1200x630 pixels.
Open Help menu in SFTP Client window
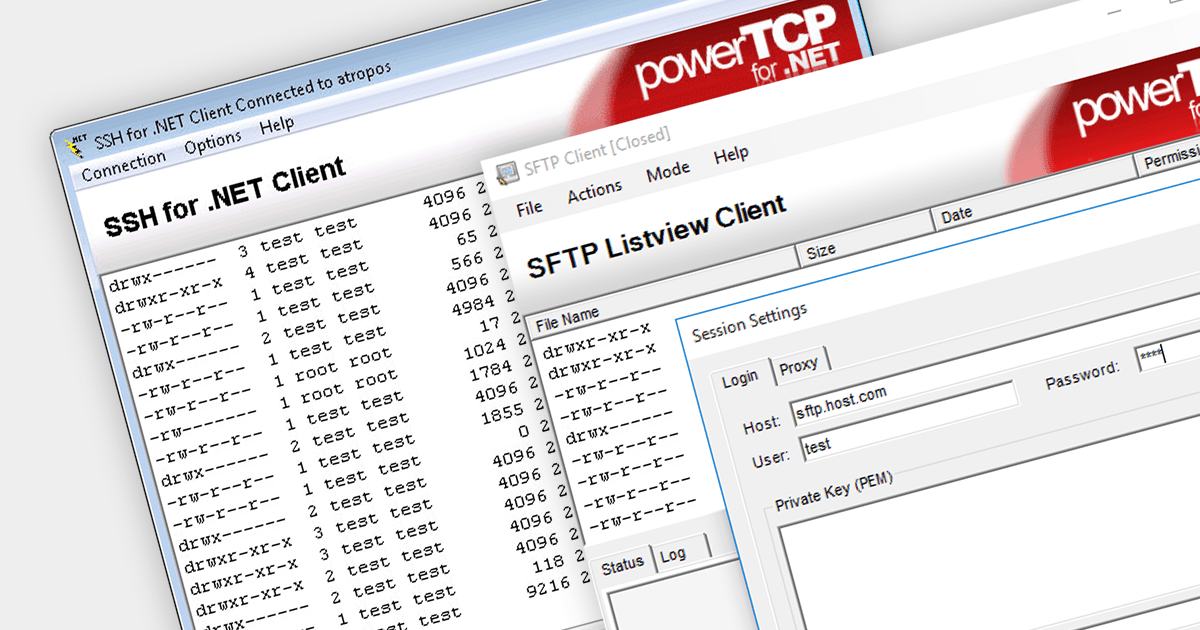(731, 156)
